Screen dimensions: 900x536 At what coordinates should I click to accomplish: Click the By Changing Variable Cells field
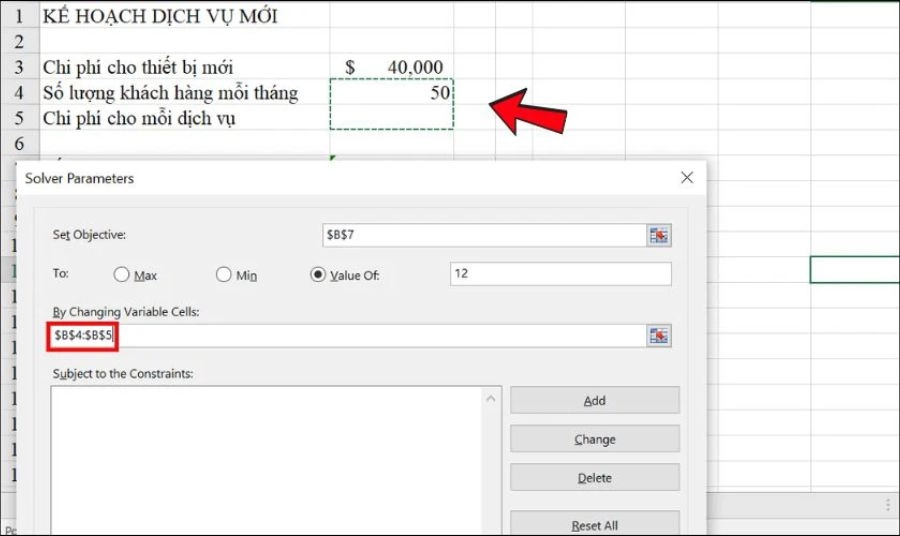tap(380, 337)
